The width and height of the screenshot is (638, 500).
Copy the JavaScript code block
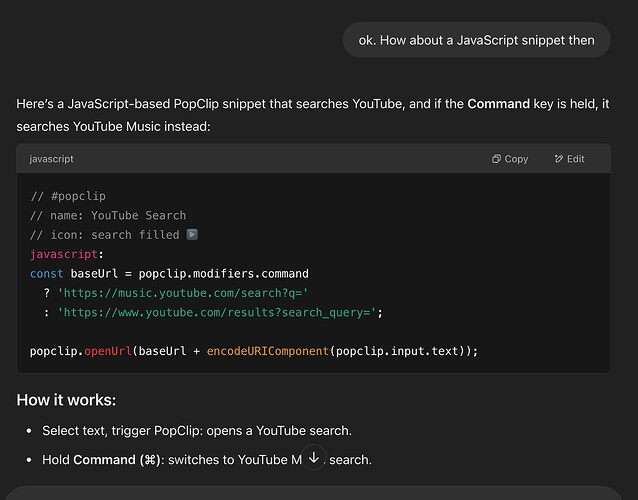[510, 159]
